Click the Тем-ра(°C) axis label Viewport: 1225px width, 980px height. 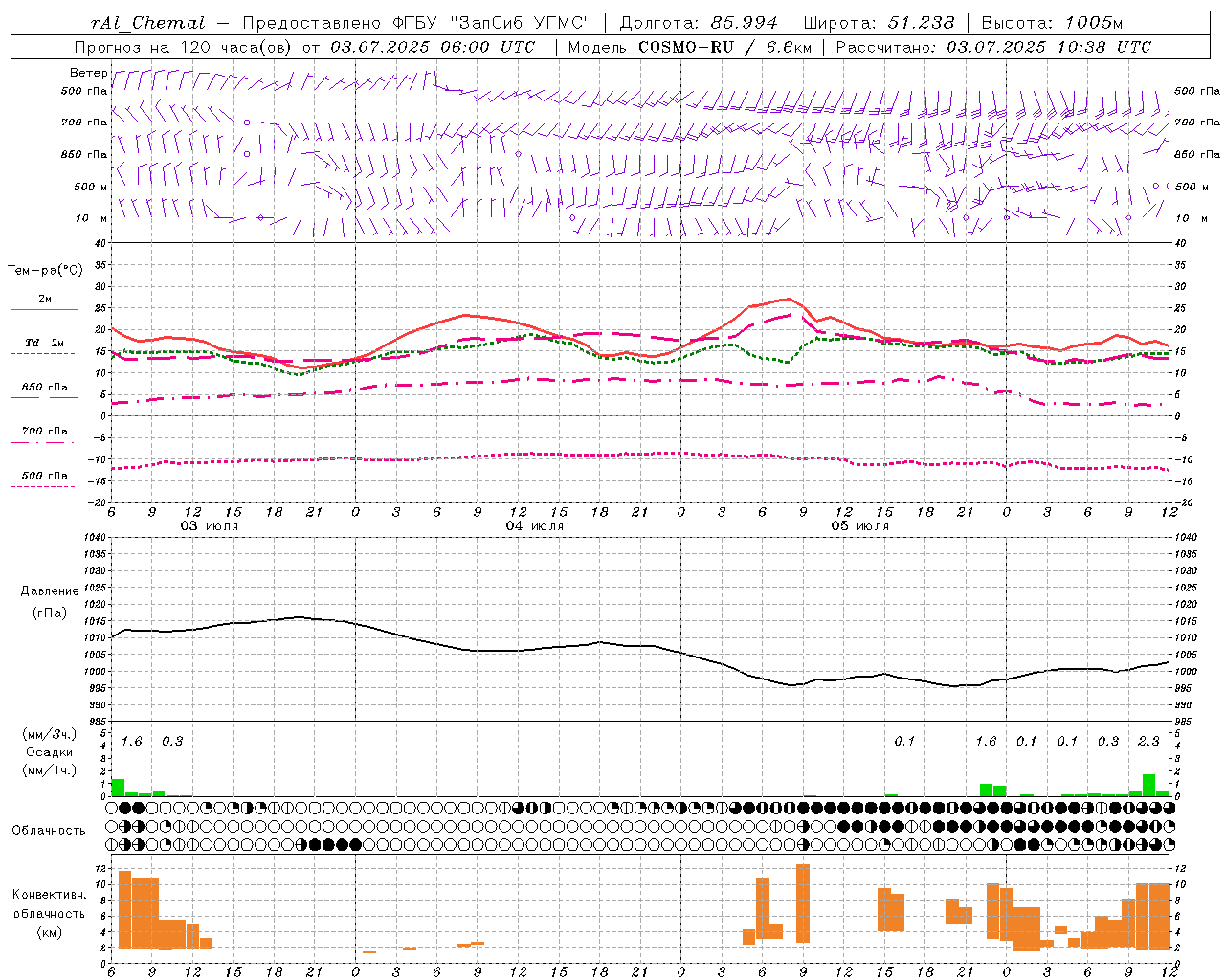pyautogui.click(x=45, y=271)
